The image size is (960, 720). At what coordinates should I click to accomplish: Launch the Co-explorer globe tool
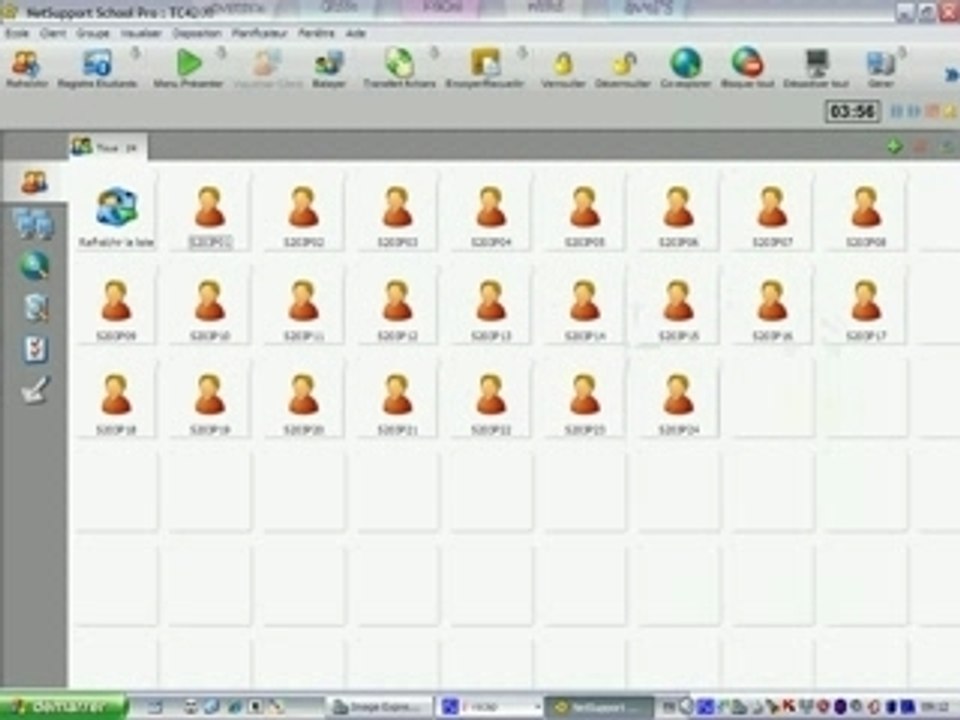pos(686,69)
